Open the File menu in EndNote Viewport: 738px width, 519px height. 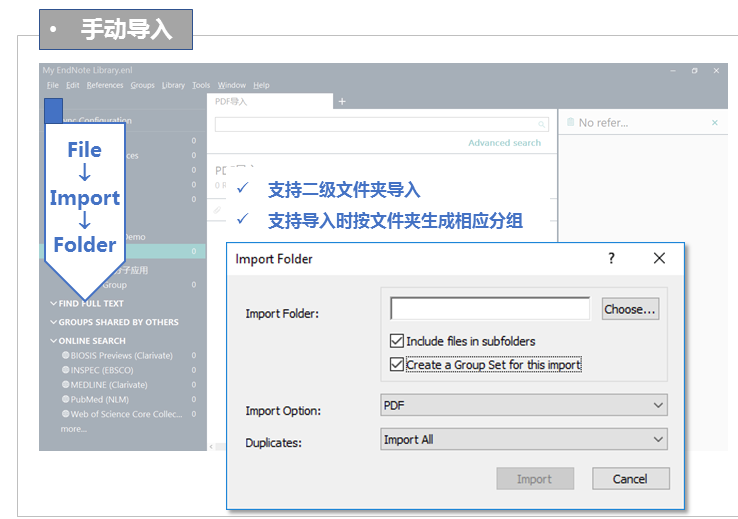[x=52, y=85]
